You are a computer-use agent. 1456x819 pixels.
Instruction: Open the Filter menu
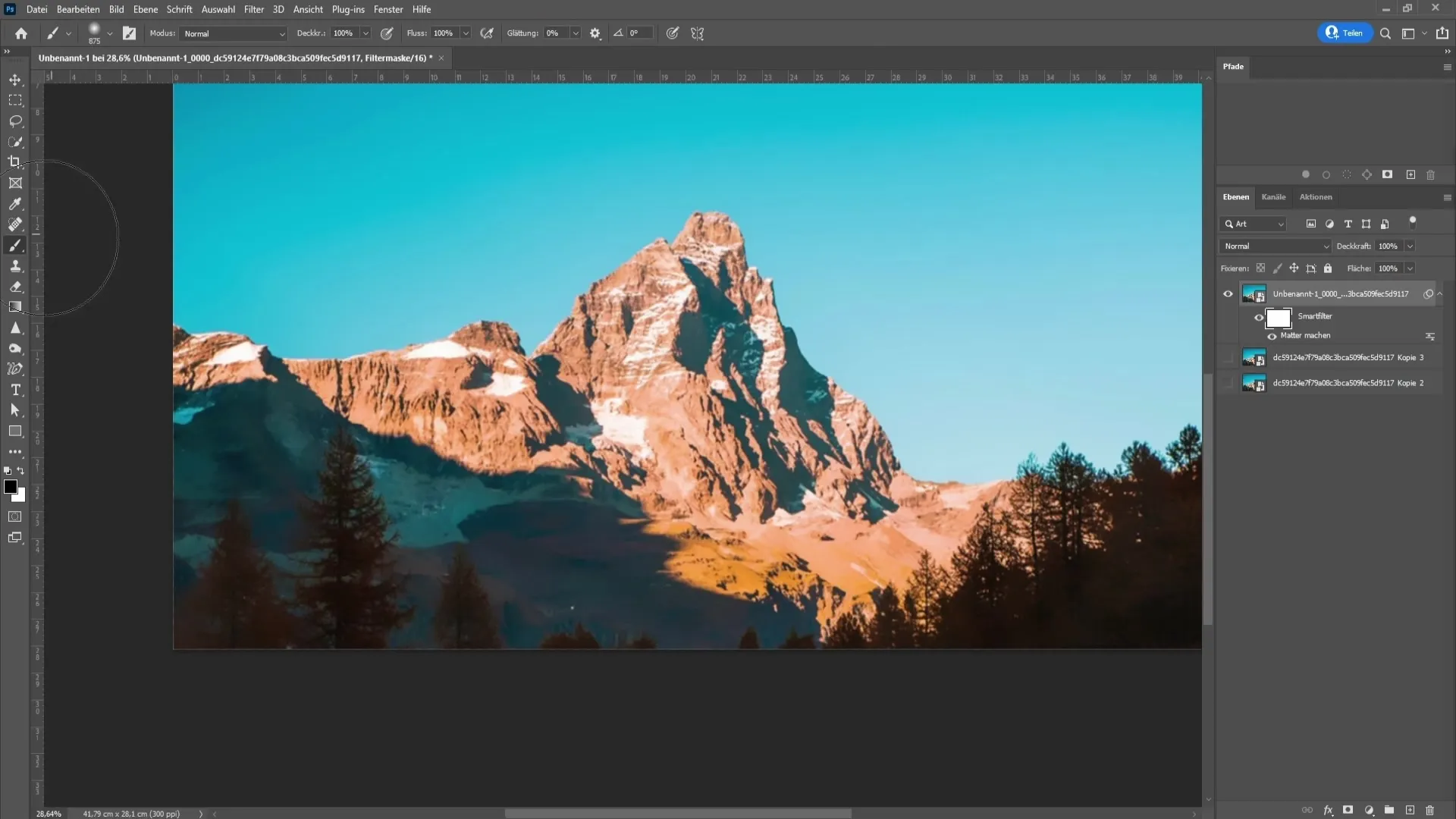tap(253, 9)
